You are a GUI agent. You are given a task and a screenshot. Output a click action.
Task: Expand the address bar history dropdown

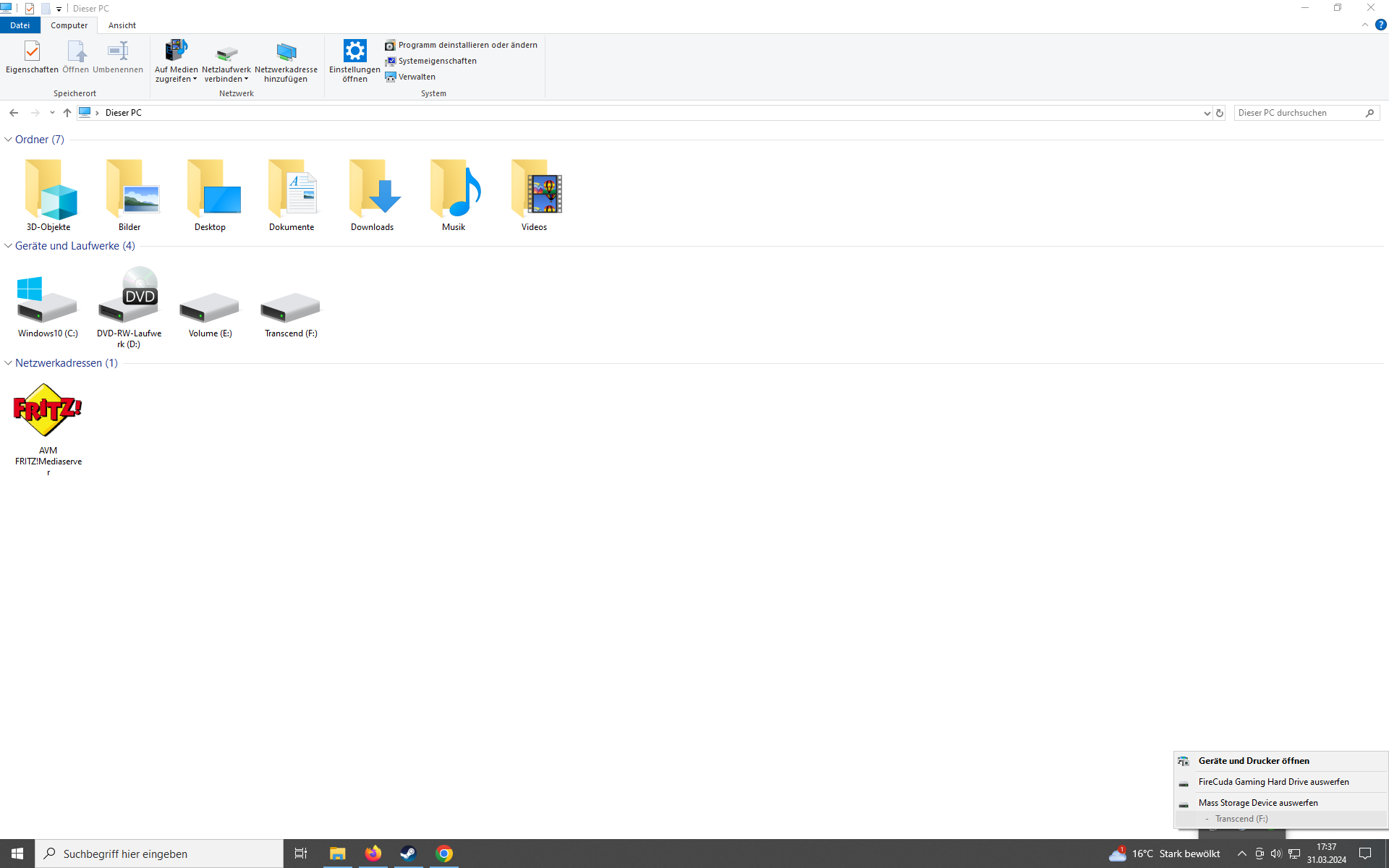[x=1206, y=113]
